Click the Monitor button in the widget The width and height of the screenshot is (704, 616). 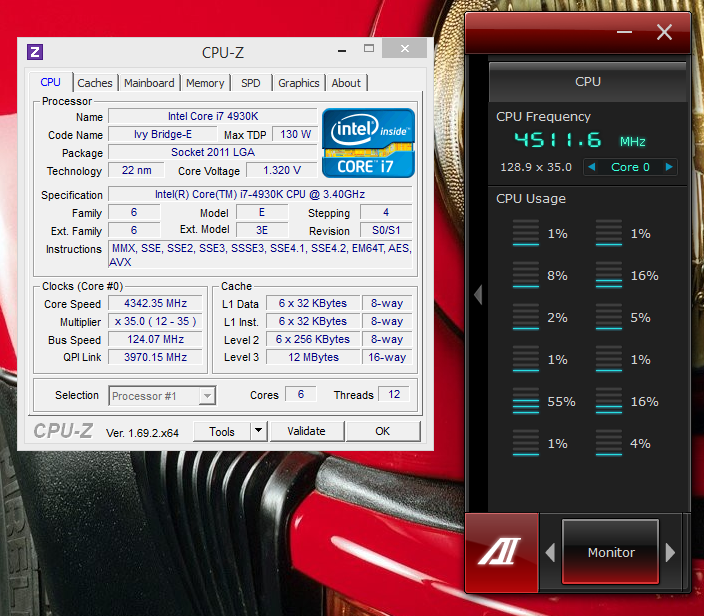(x=611, y=552)
